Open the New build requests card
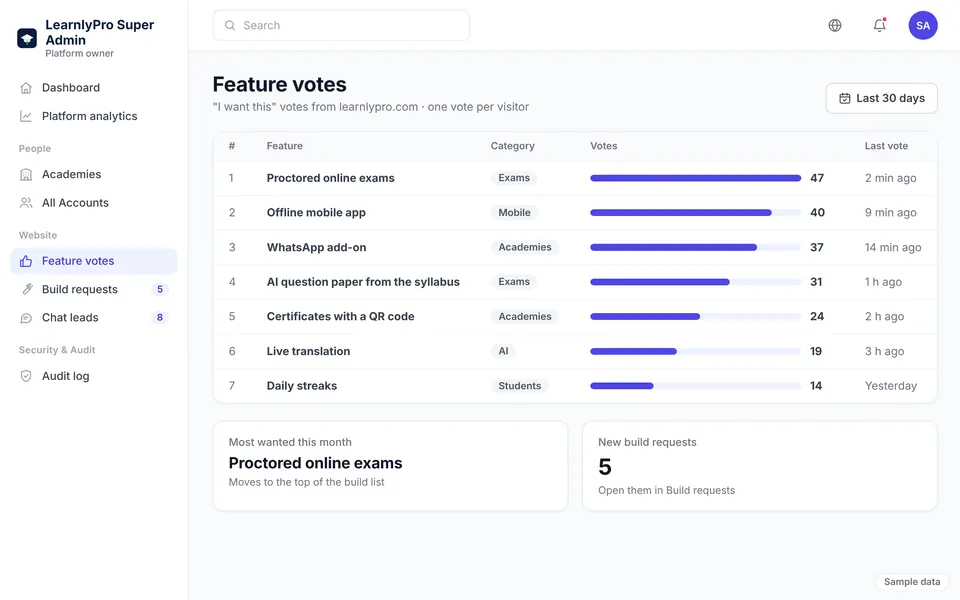 click(760, 466)
